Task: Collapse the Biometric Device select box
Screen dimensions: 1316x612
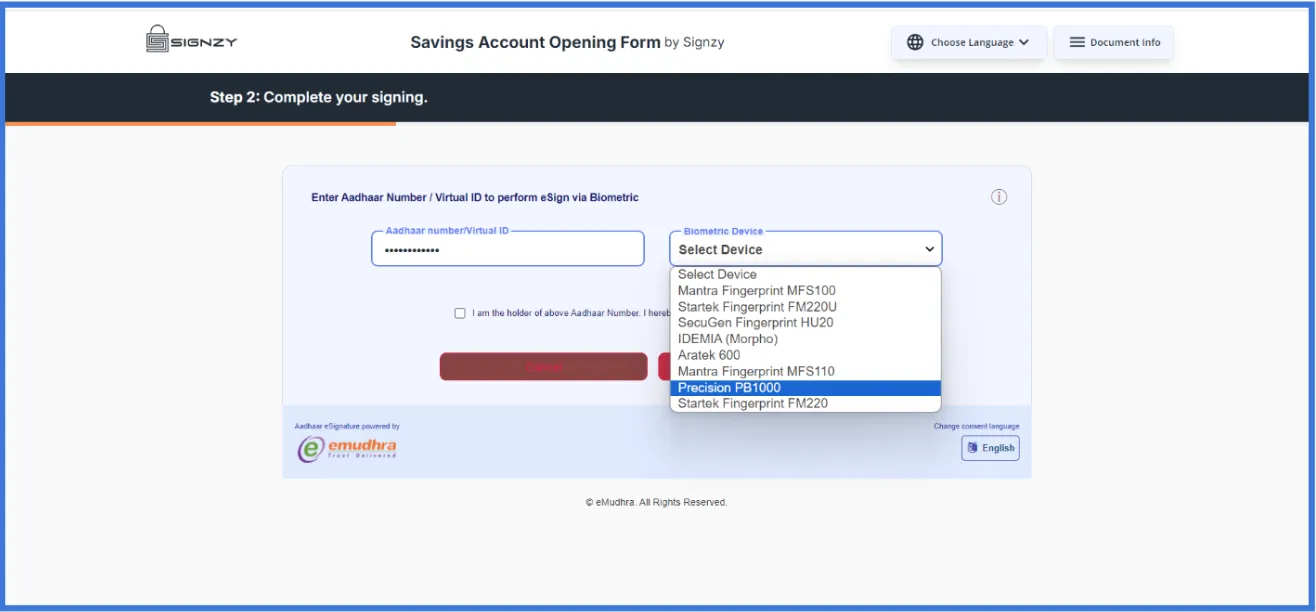Action: tap(806, 249)
